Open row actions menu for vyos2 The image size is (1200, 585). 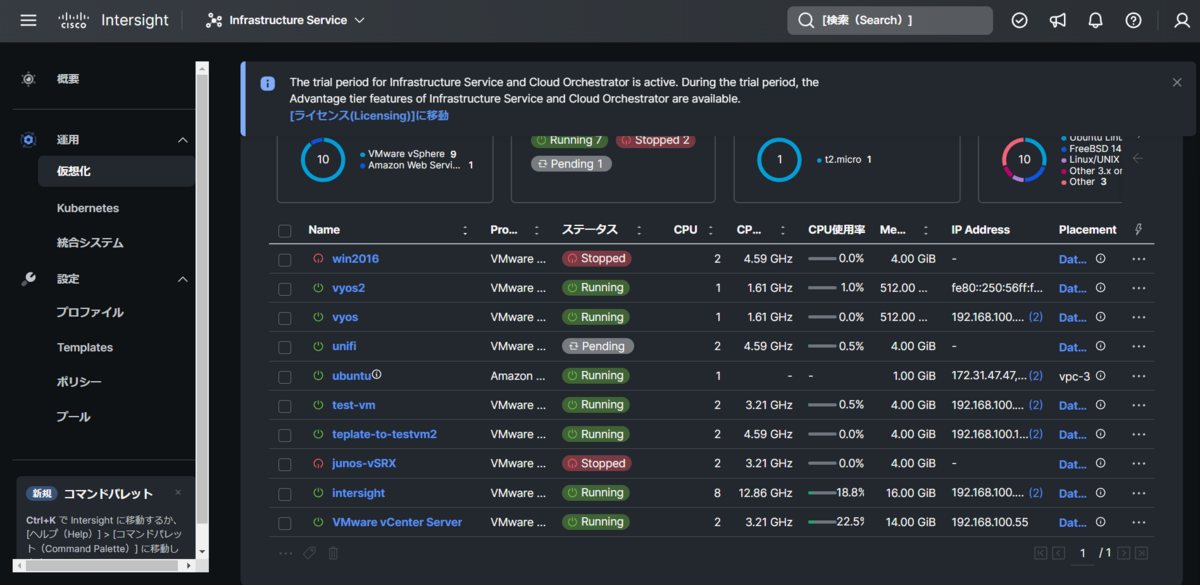(x=1138, y=288)
